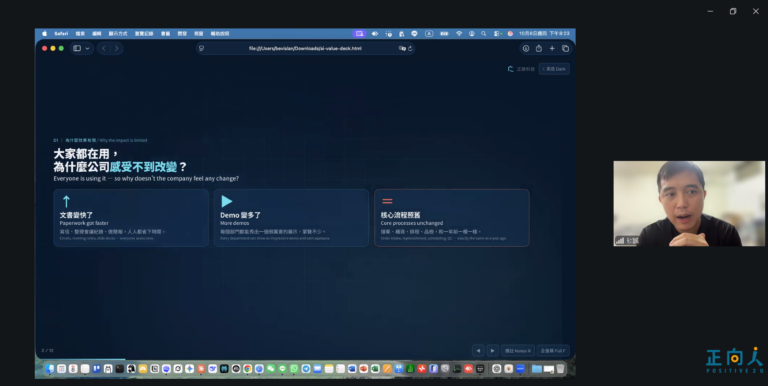Viewport: 768px width, 386px height.
Task: Click the purple screen sharing status icon
Action: (360, 33)
